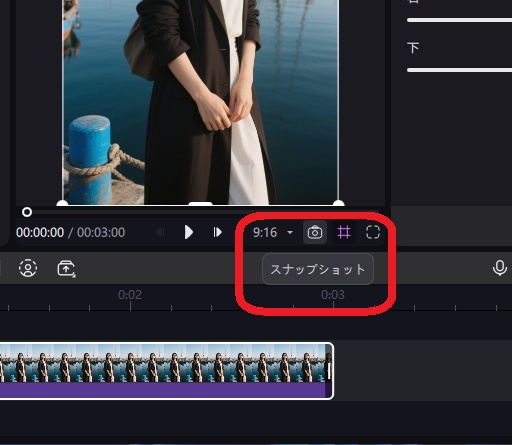Start voice recording with microphone icon
Screen dimensions: 512x445
tap(500, 268)
